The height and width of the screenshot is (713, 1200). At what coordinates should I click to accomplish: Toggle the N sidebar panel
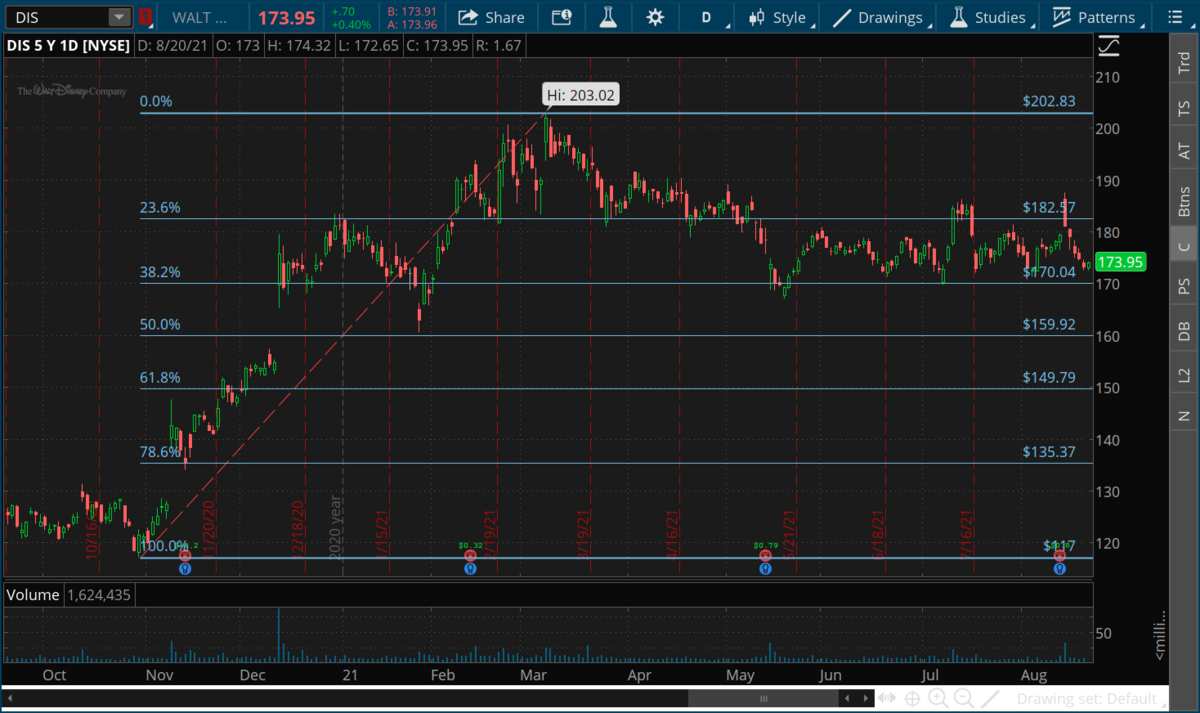1183,414
